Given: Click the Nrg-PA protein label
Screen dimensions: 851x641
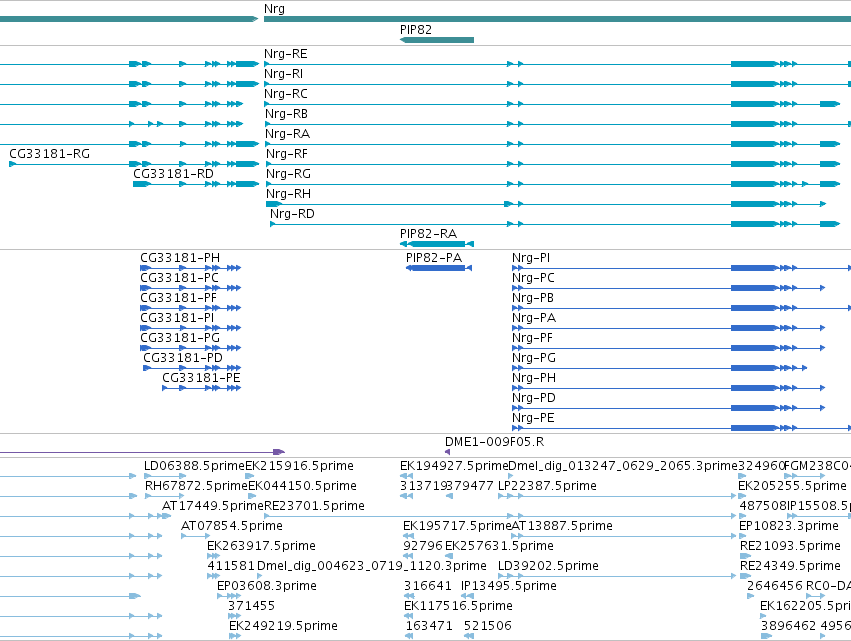Looking at the screenshot, I should pos(534,318).
